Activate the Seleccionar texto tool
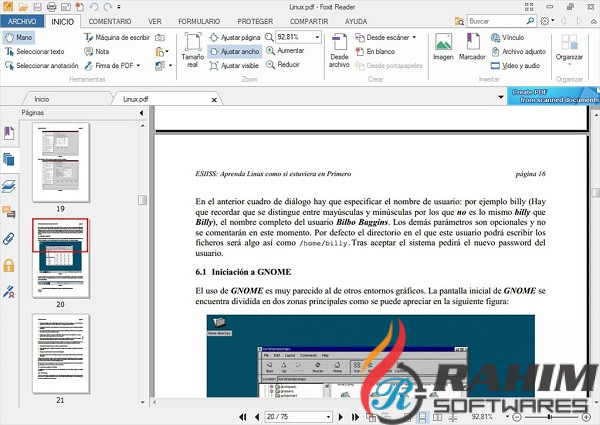Image resolution: width=600 pixels, height=425 pixels. click(34, 52)
